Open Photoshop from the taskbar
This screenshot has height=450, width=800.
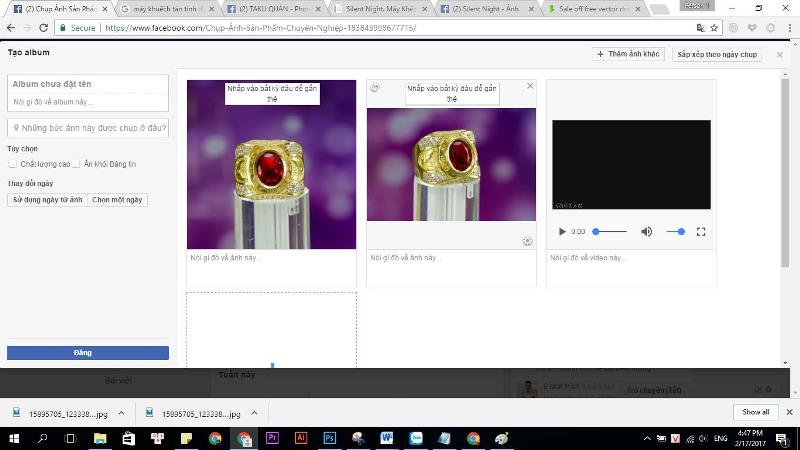tap(329, 438)
